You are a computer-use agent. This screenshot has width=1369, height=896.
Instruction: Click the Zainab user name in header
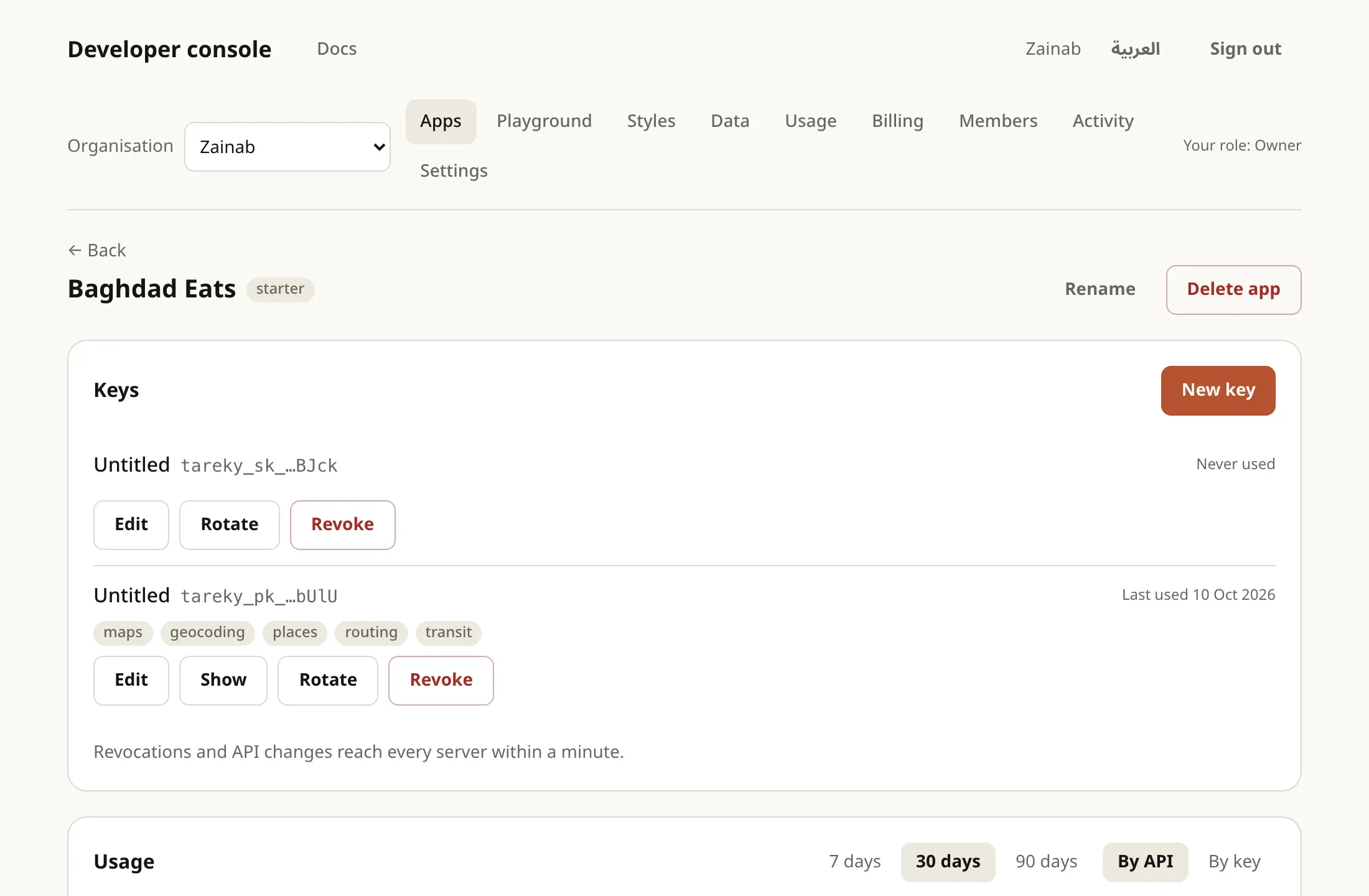(x=1053, y=49)
